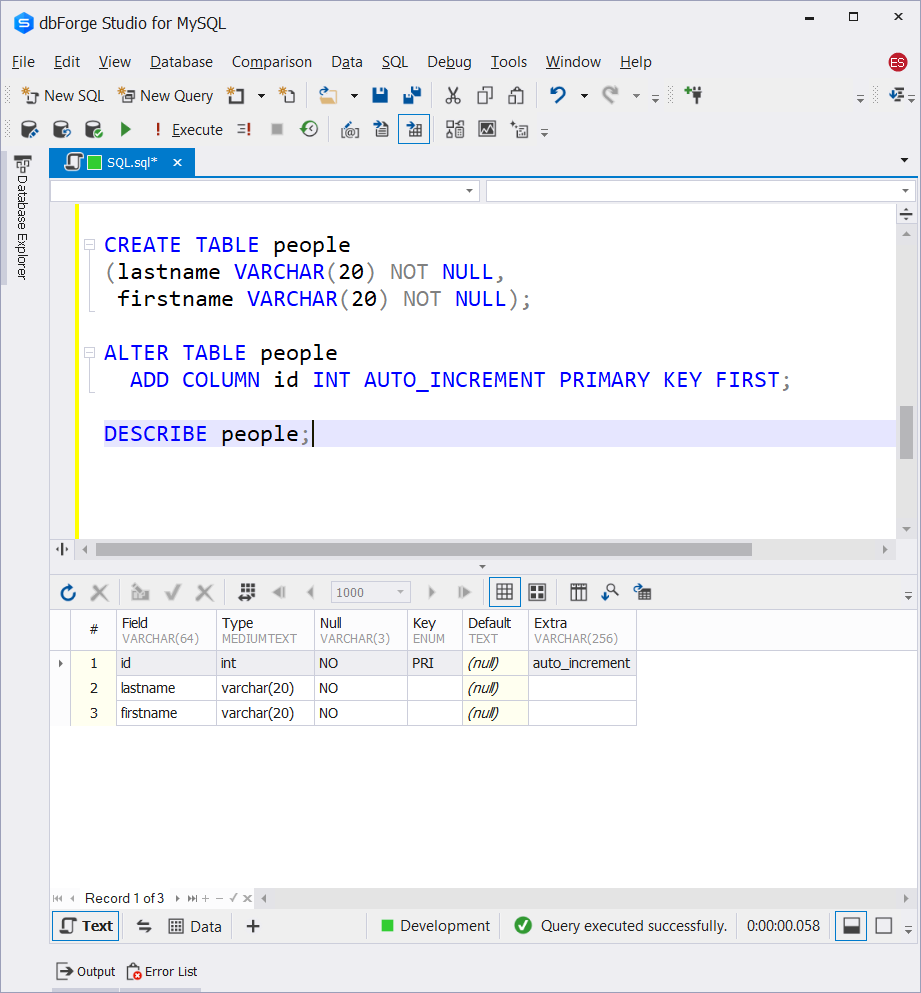Switch results view to card mode
Screen dimensions: 921x993
[x=537, y=592]
